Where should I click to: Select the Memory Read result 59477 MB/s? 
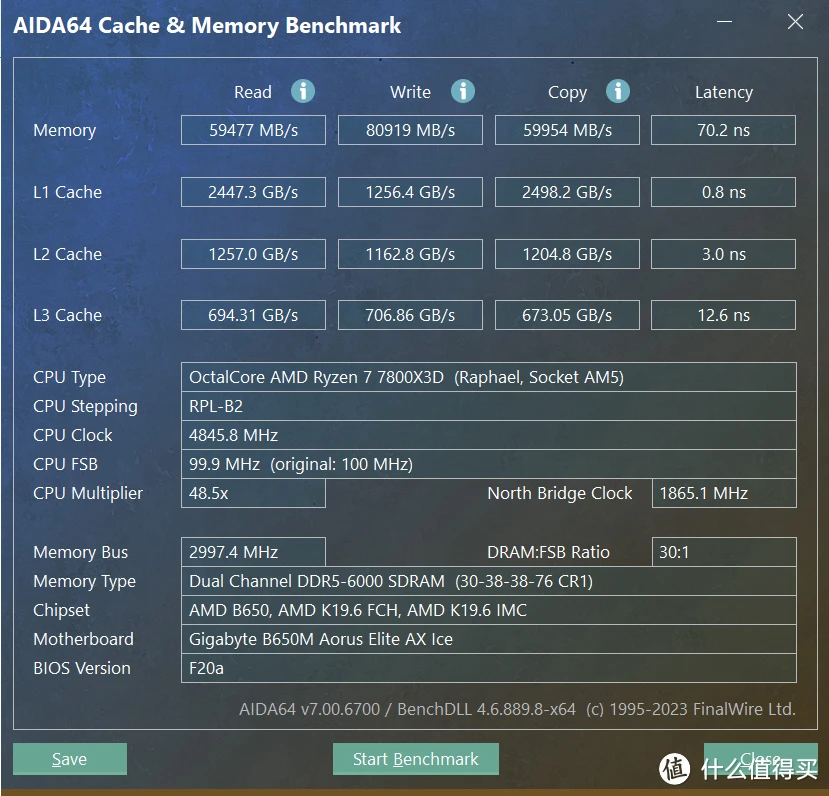[x=253, y=130]
